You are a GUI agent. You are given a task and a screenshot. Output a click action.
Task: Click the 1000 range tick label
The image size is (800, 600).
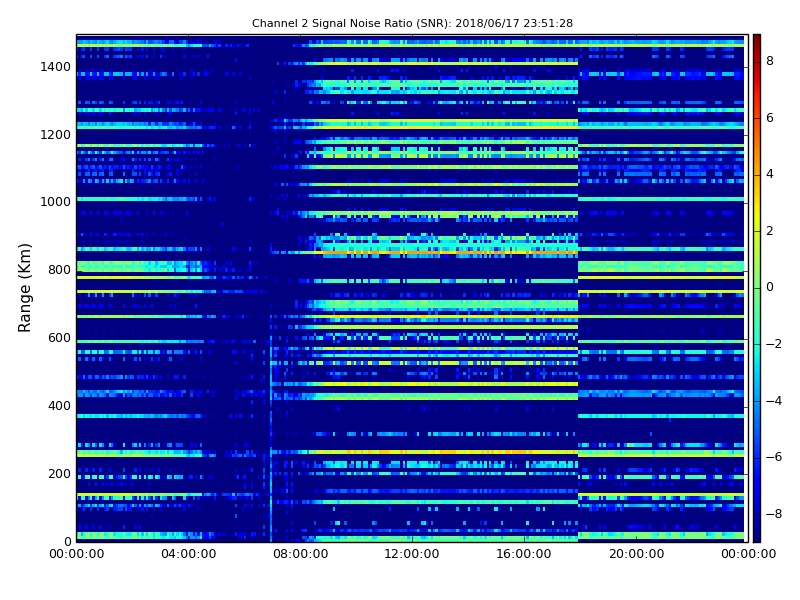(55, 202)
